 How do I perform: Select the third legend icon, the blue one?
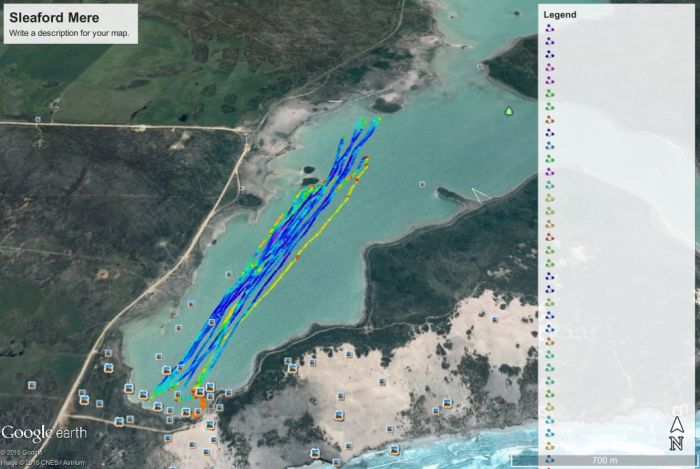[x=549, y=55]
